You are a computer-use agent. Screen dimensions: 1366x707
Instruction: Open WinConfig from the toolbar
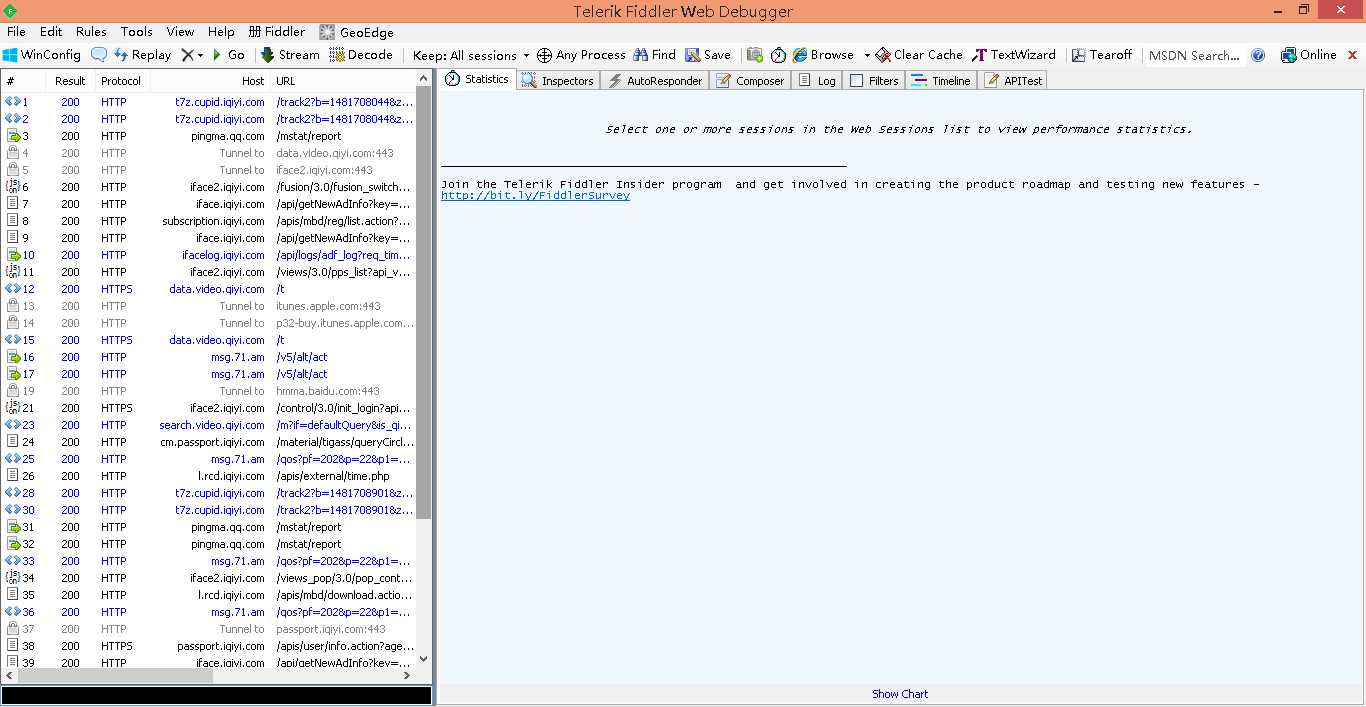pos(41,55)
